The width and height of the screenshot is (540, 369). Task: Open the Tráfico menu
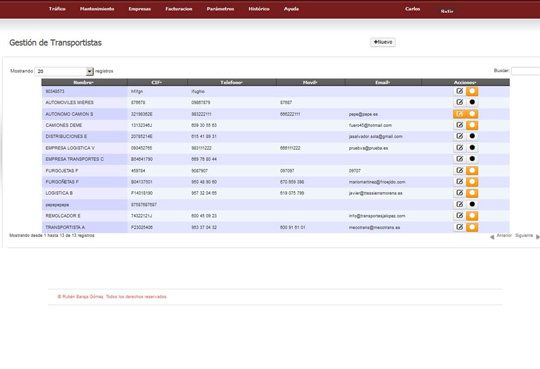tap(57, 9)
